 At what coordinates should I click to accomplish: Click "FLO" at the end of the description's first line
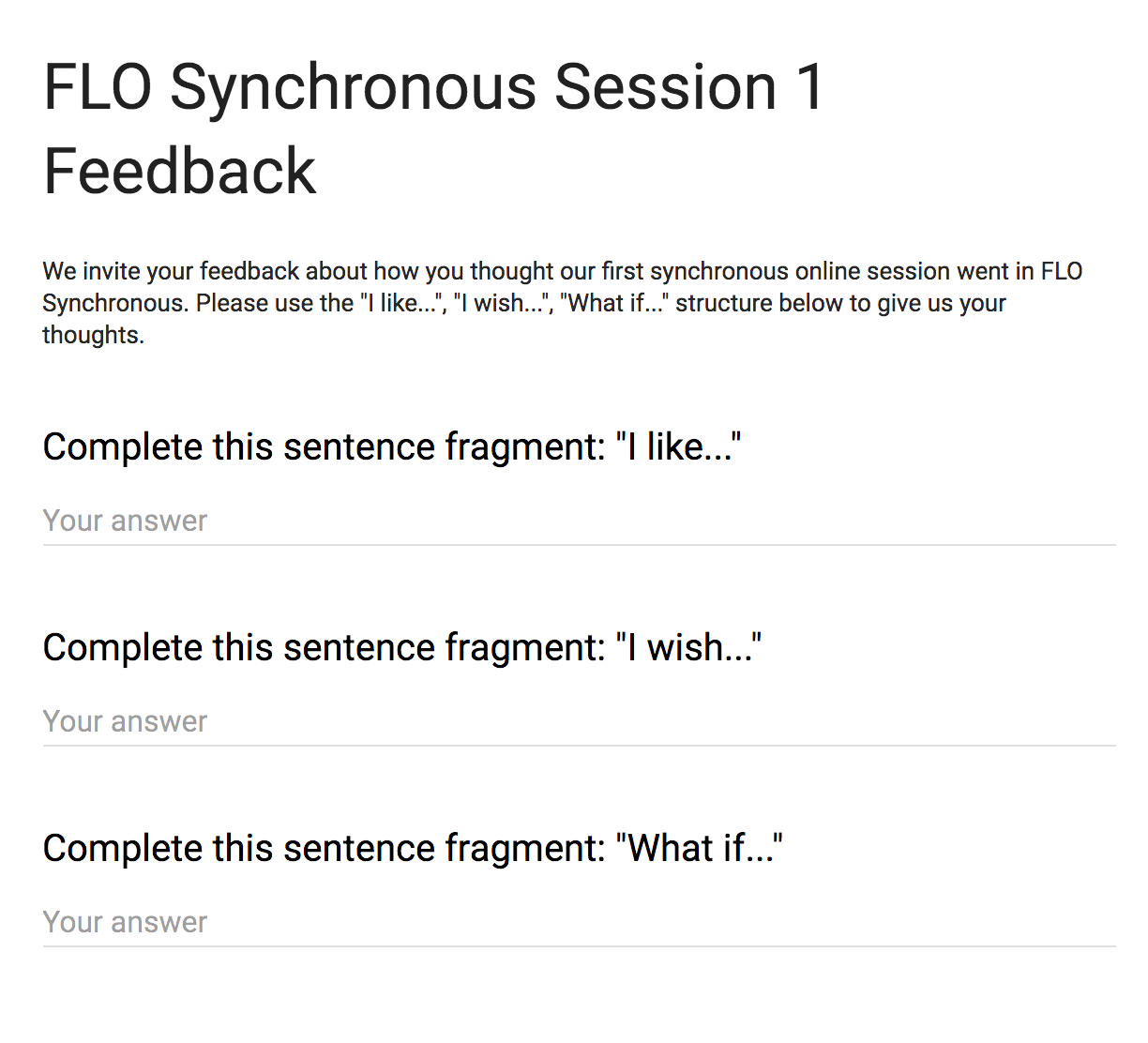[x=1062, y=272]
